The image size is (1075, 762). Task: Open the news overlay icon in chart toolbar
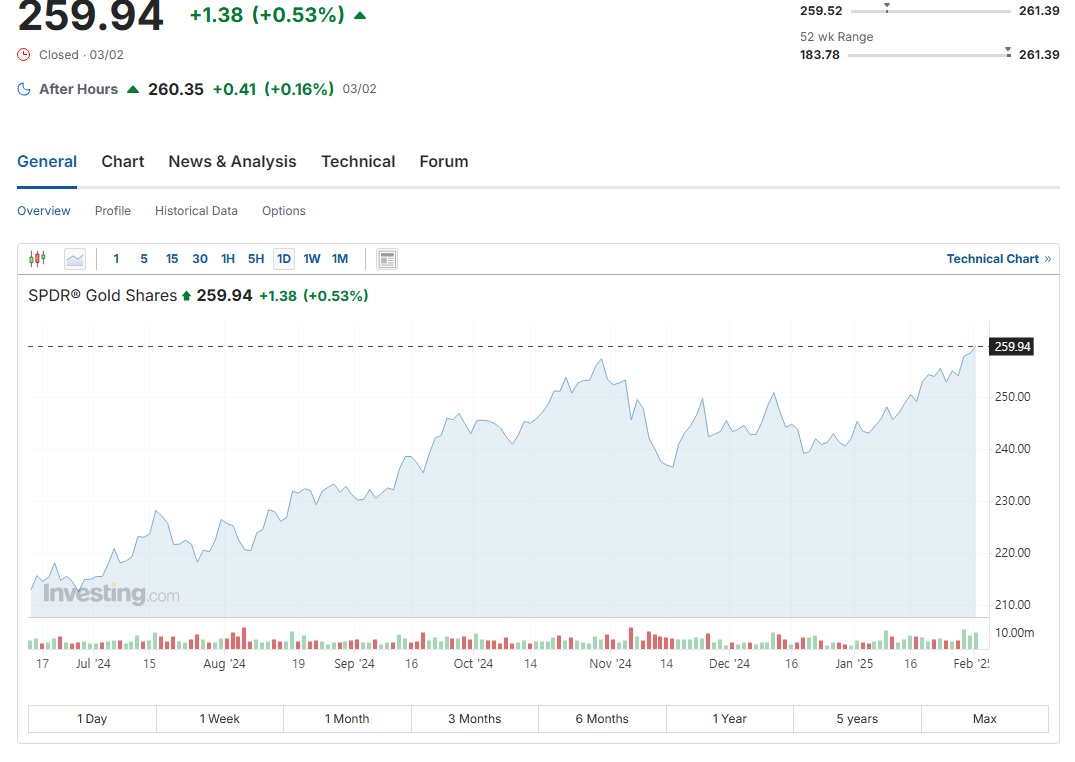pyautogui.click(x=387, y=259)
